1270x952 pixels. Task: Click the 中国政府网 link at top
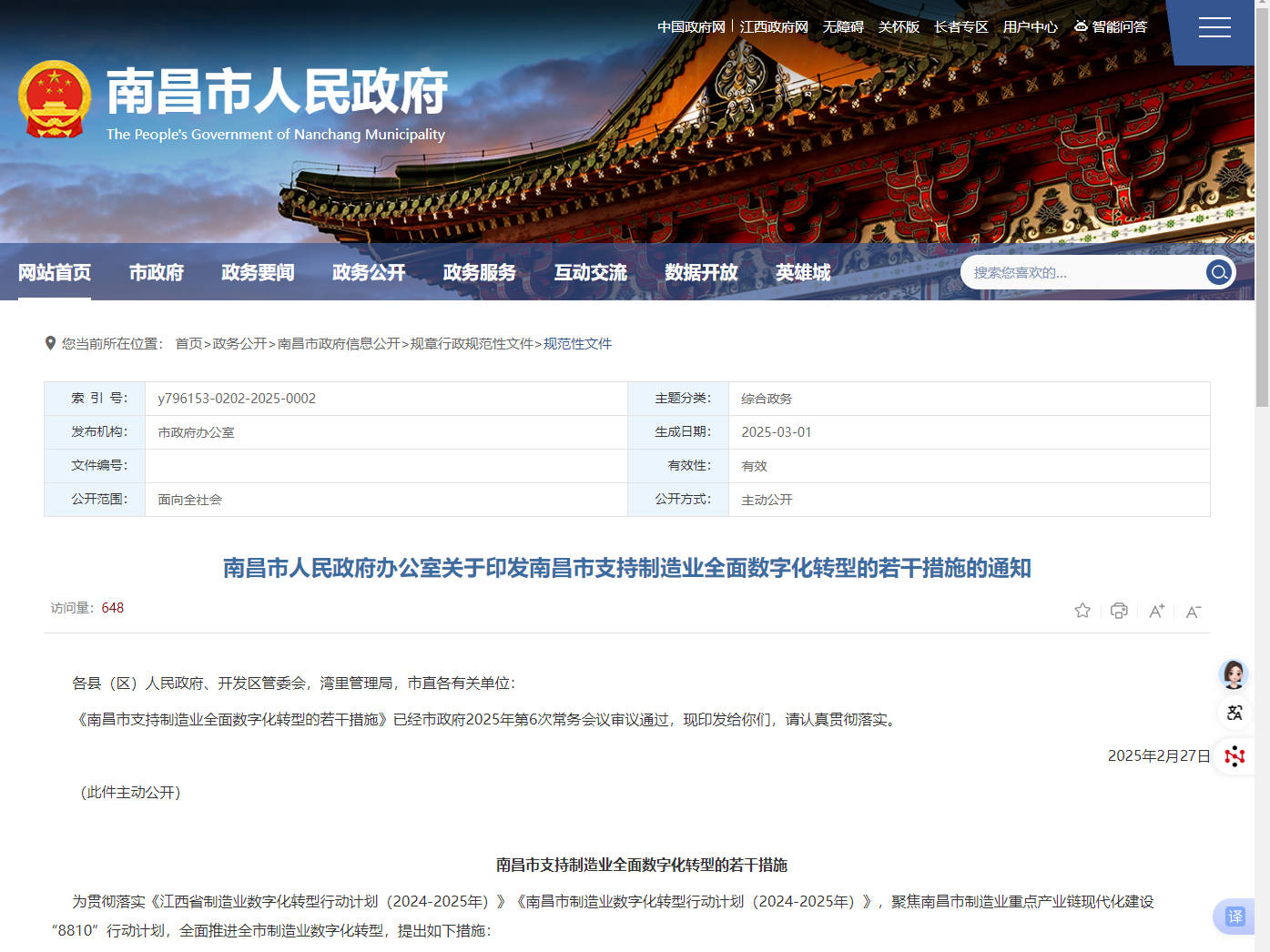point(691,27)
